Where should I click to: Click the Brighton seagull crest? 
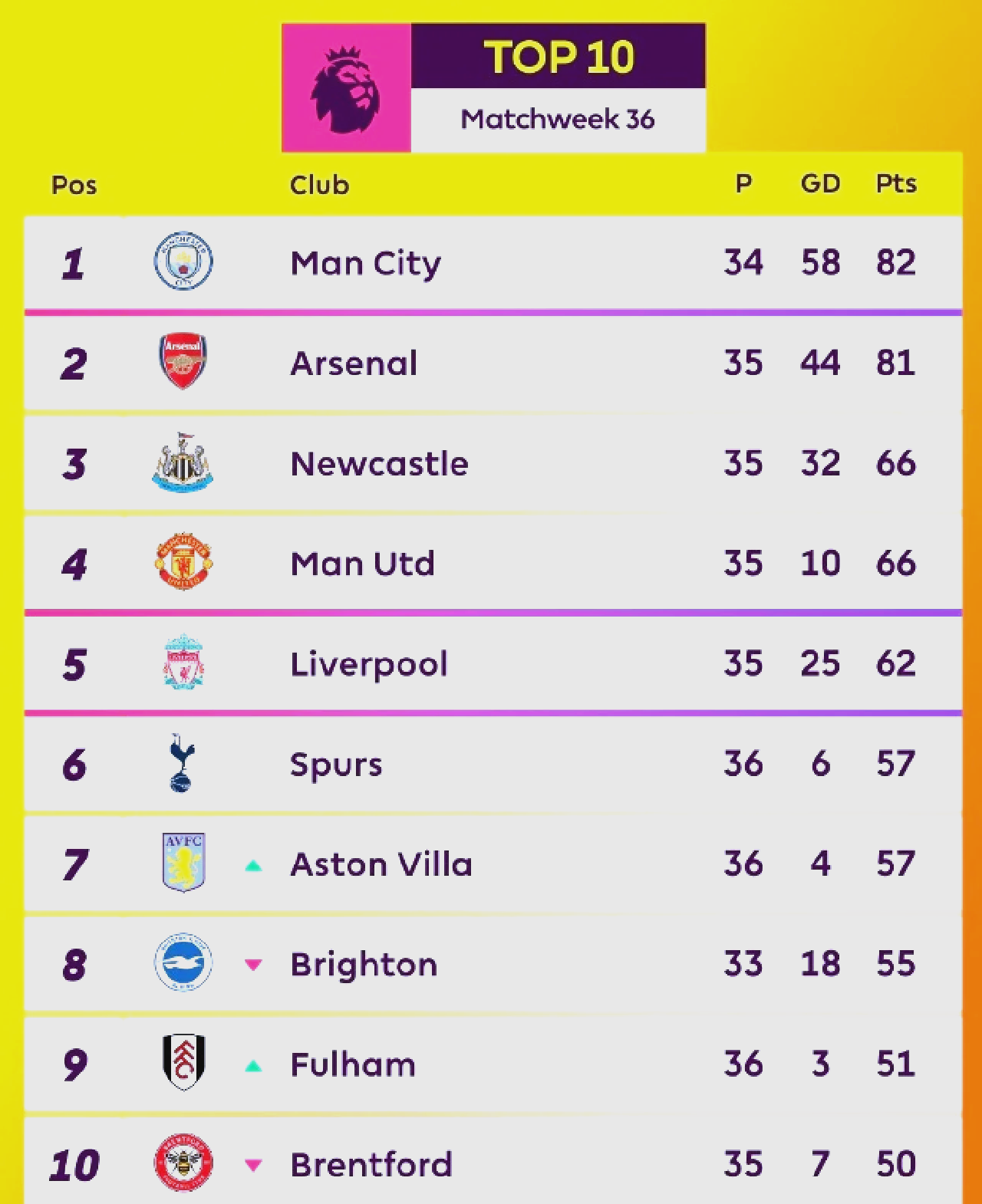(x=183, y=962)
